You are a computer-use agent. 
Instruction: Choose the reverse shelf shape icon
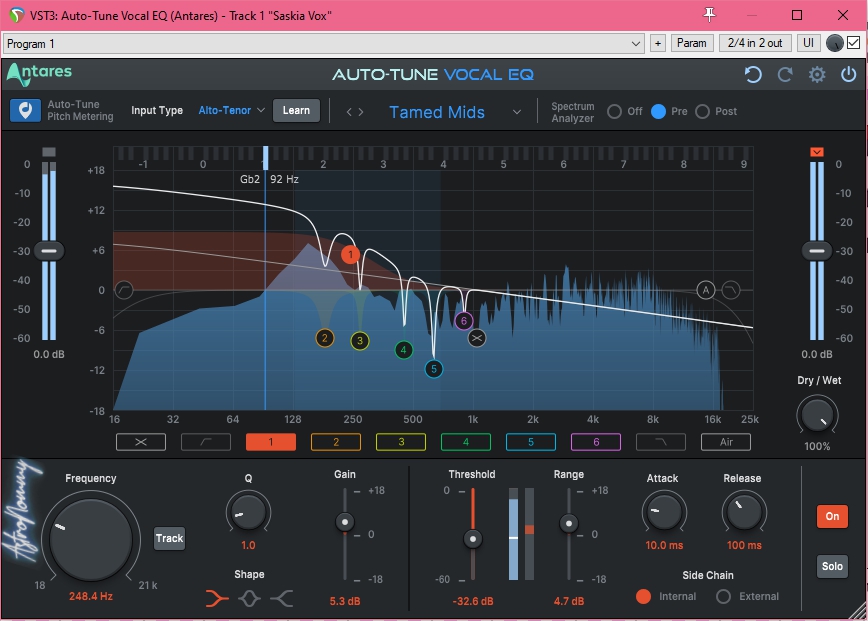(x=282, y=598)
